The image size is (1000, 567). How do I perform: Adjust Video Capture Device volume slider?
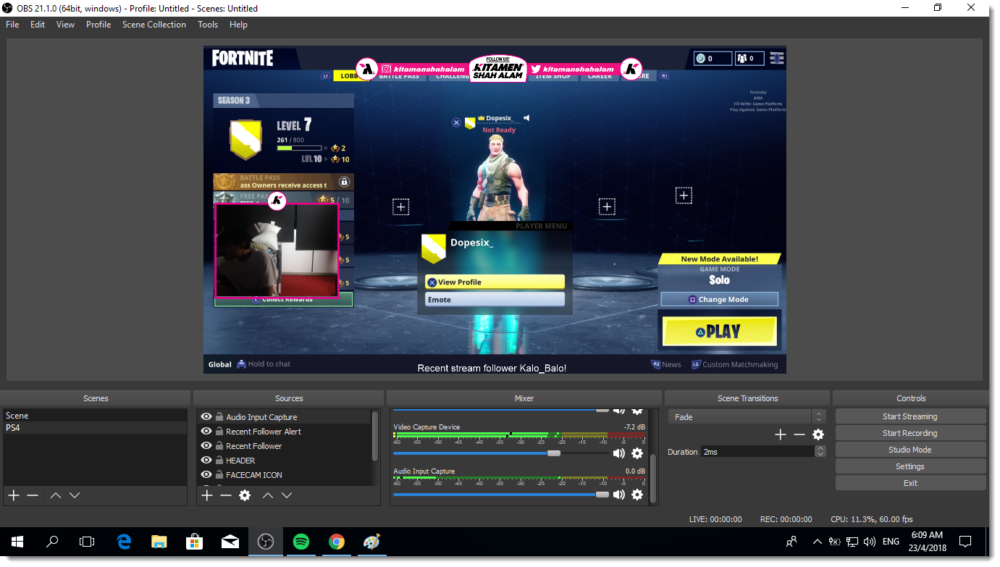(x=554, y=453)
